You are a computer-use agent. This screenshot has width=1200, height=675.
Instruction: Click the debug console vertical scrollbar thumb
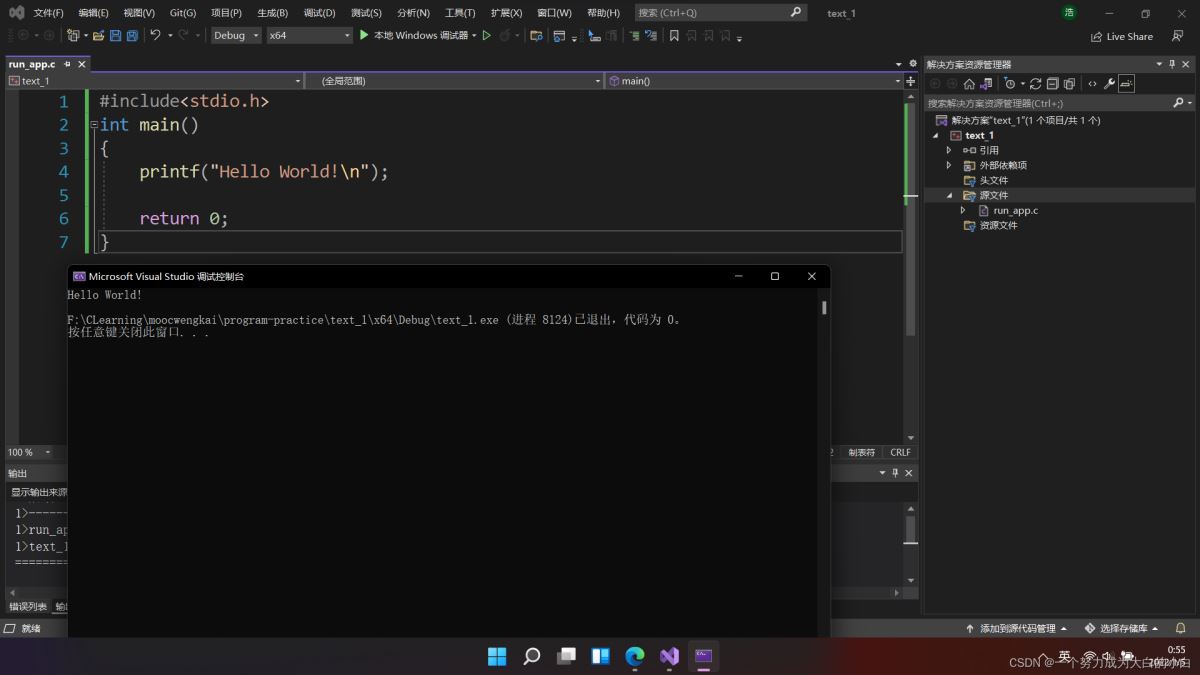point(824,308)
